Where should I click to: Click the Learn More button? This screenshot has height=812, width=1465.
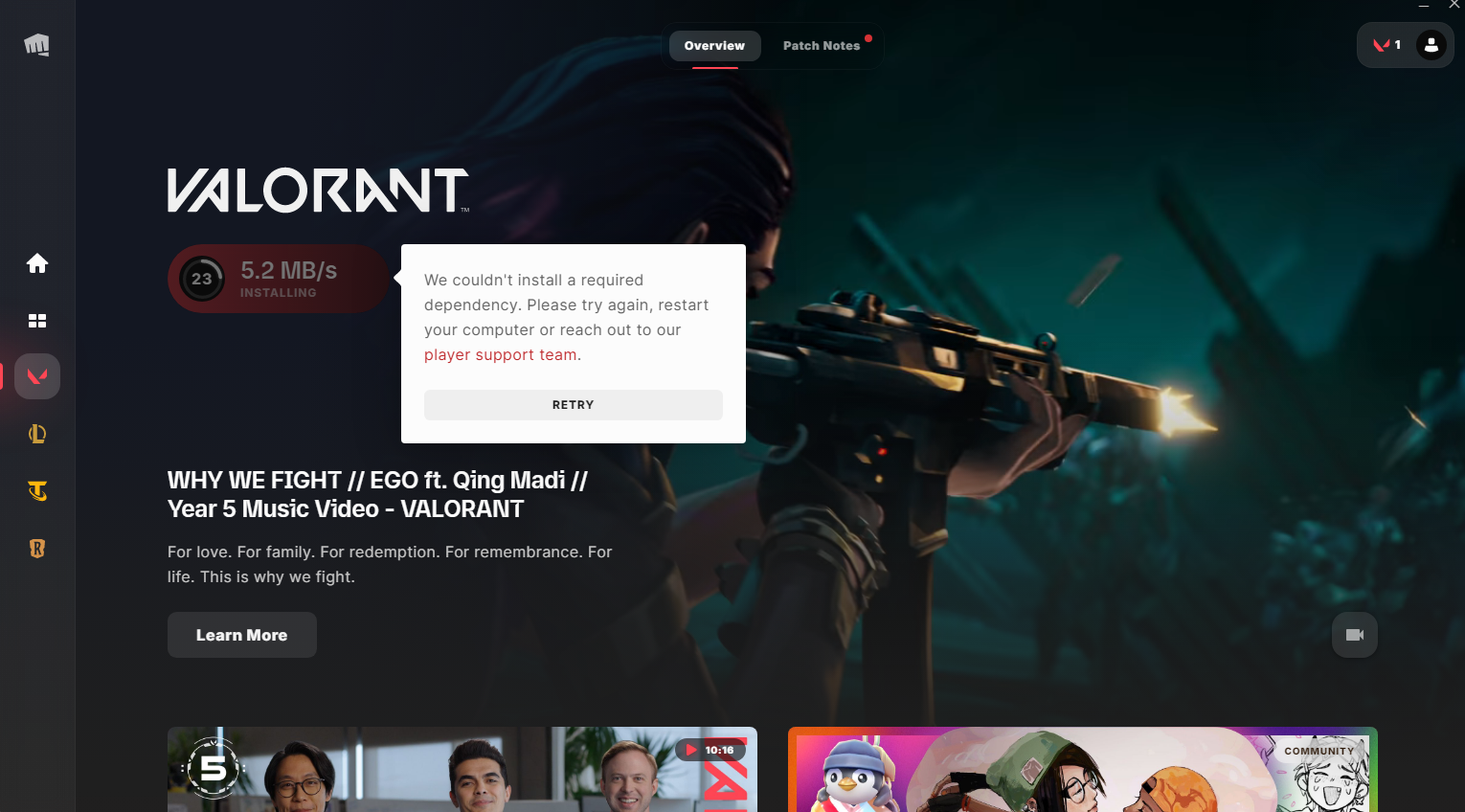[x=242, y=635]
